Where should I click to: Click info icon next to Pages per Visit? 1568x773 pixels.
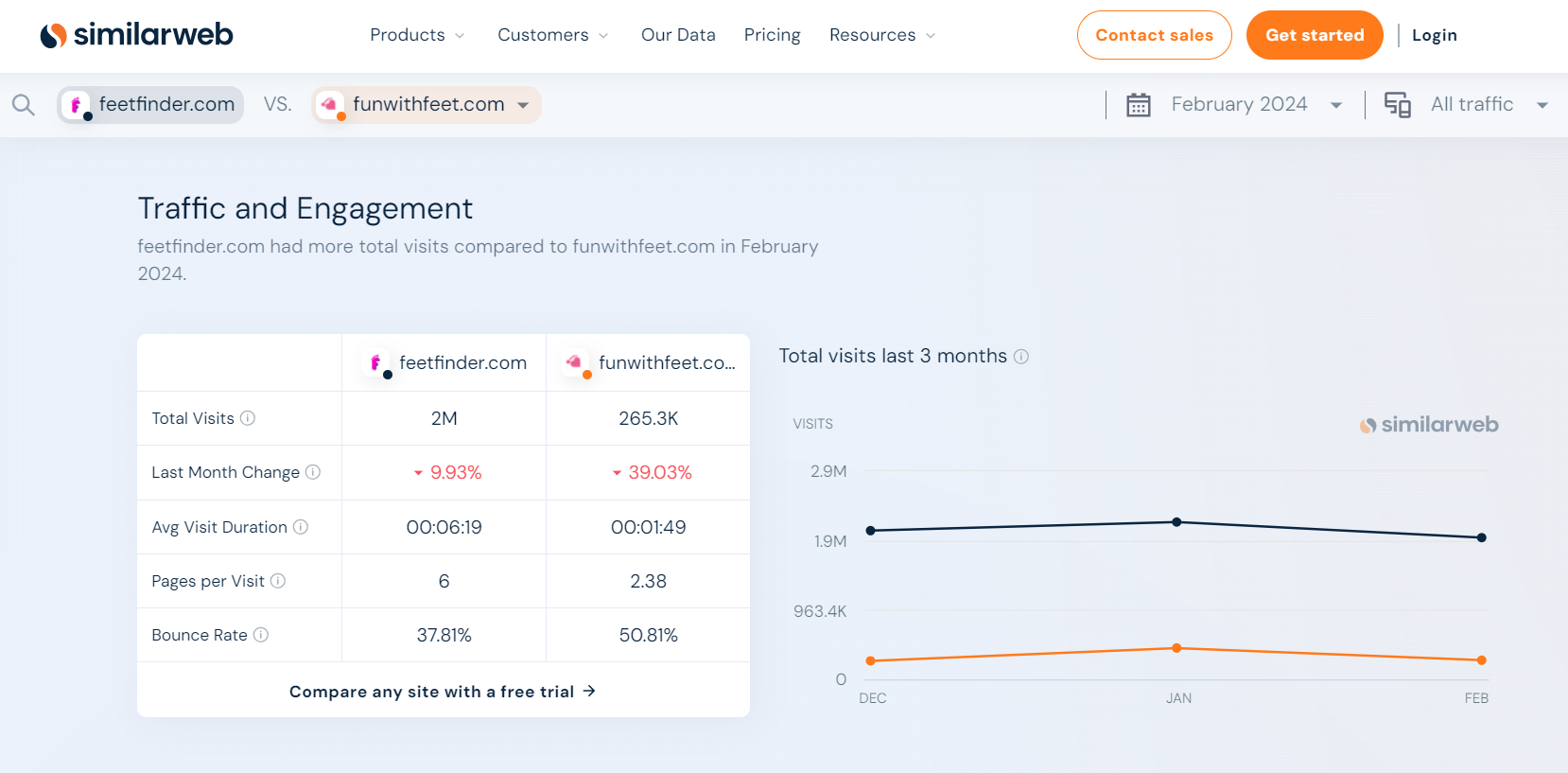[278, 581]
